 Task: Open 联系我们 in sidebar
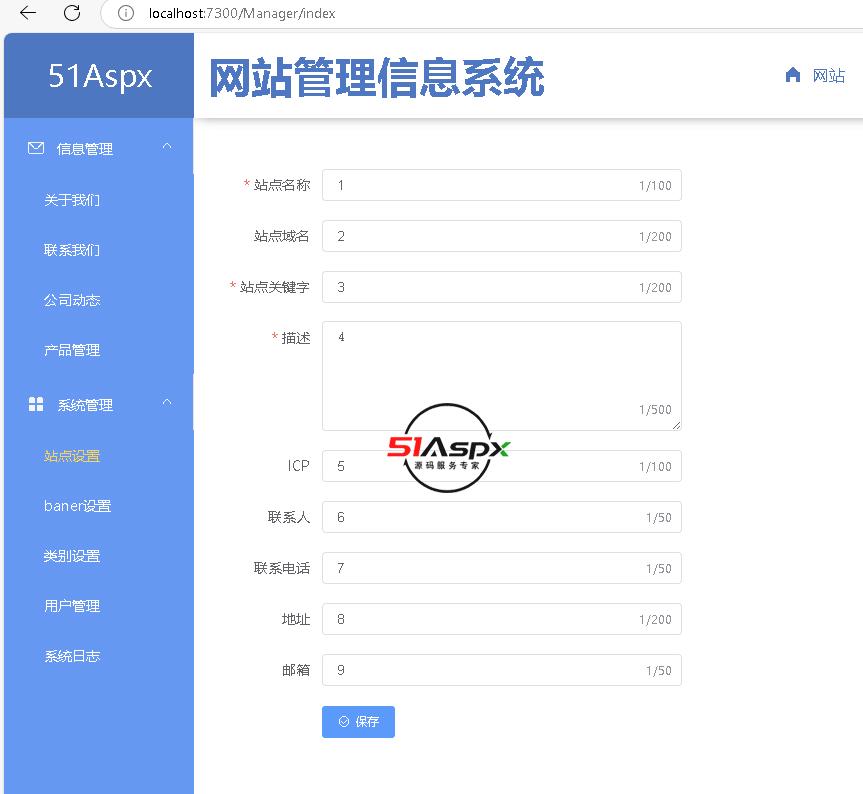(x=72, y=250)
